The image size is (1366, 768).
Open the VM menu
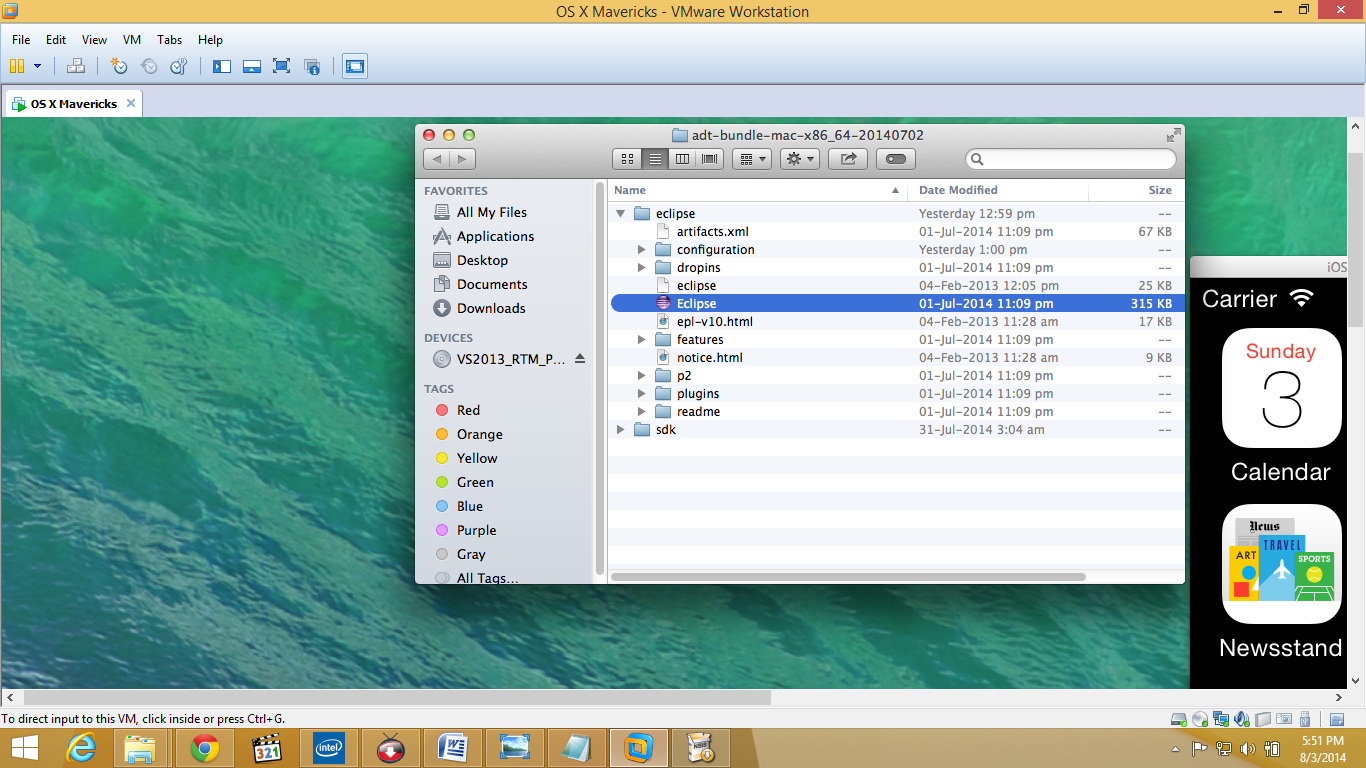[132, 40]
